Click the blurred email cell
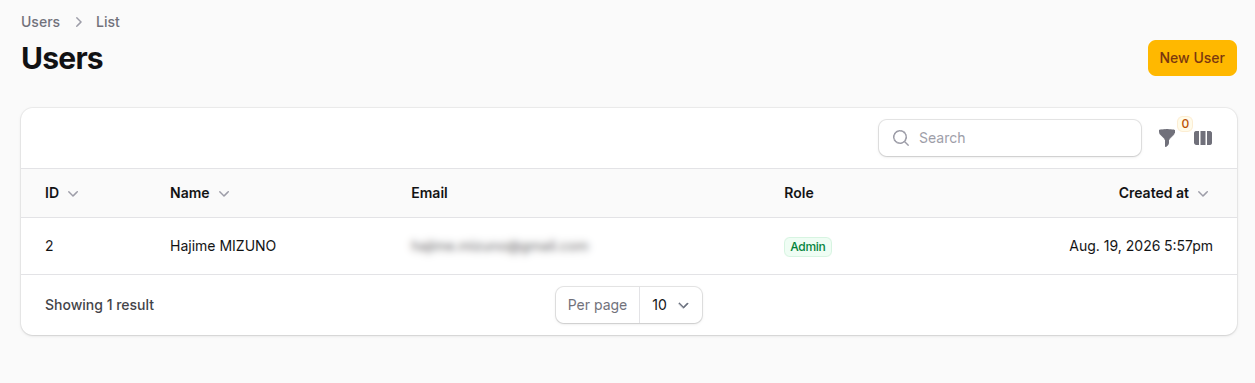This screenshot has width=1255, height=383. point(499,245)
